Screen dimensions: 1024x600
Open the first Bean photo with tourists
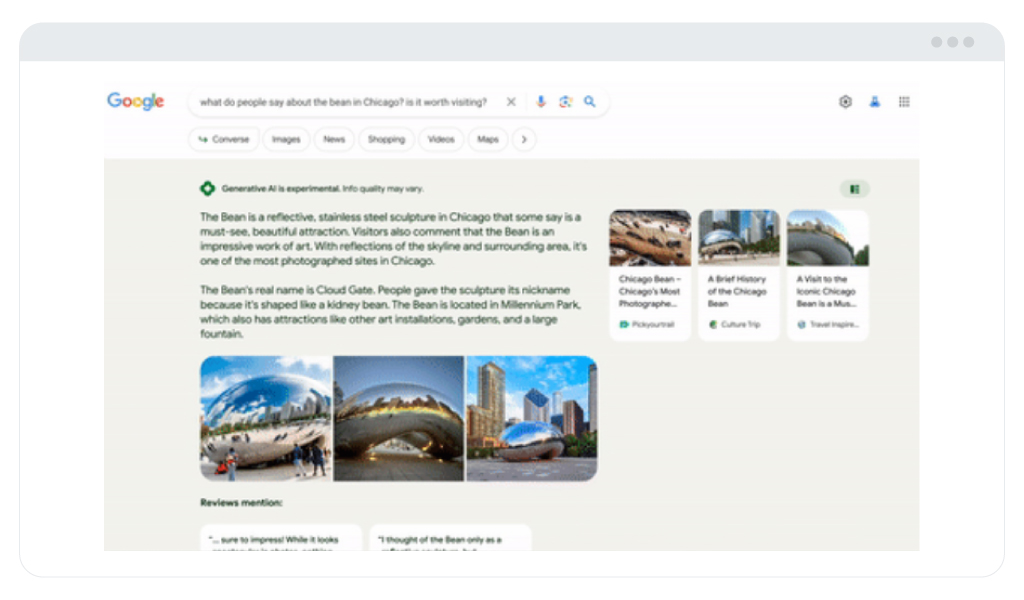click(266, 418)
